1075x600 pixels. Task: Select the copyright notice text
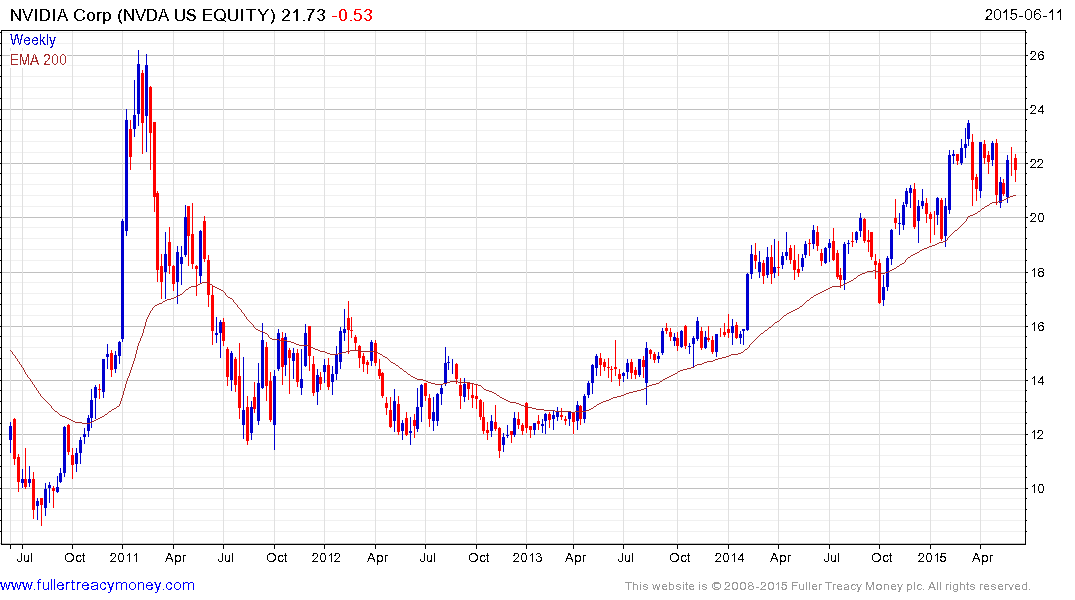click(x=828, y=586)
